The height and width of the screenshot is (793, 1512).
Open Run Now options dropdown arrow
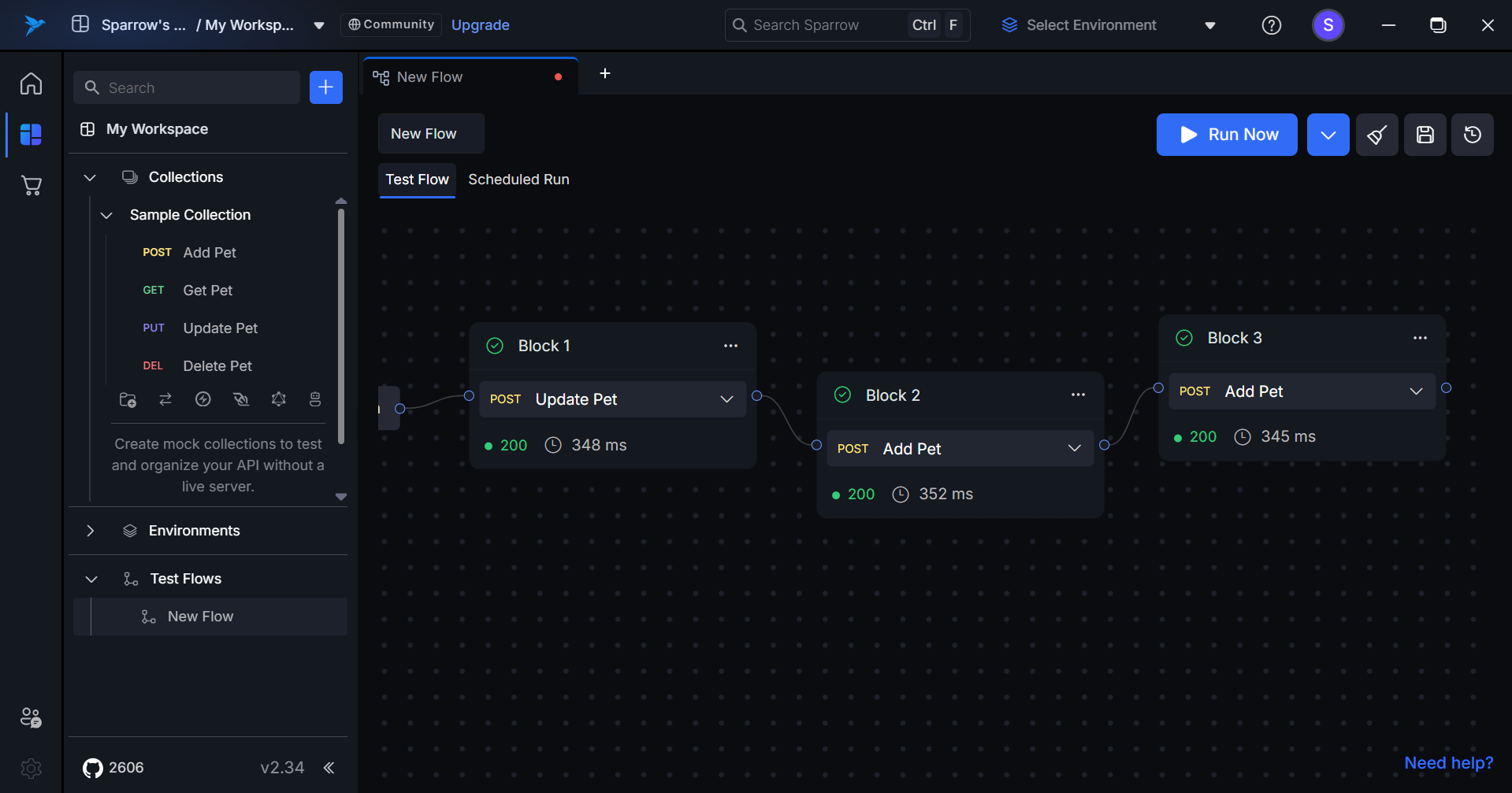(1328, 135)
